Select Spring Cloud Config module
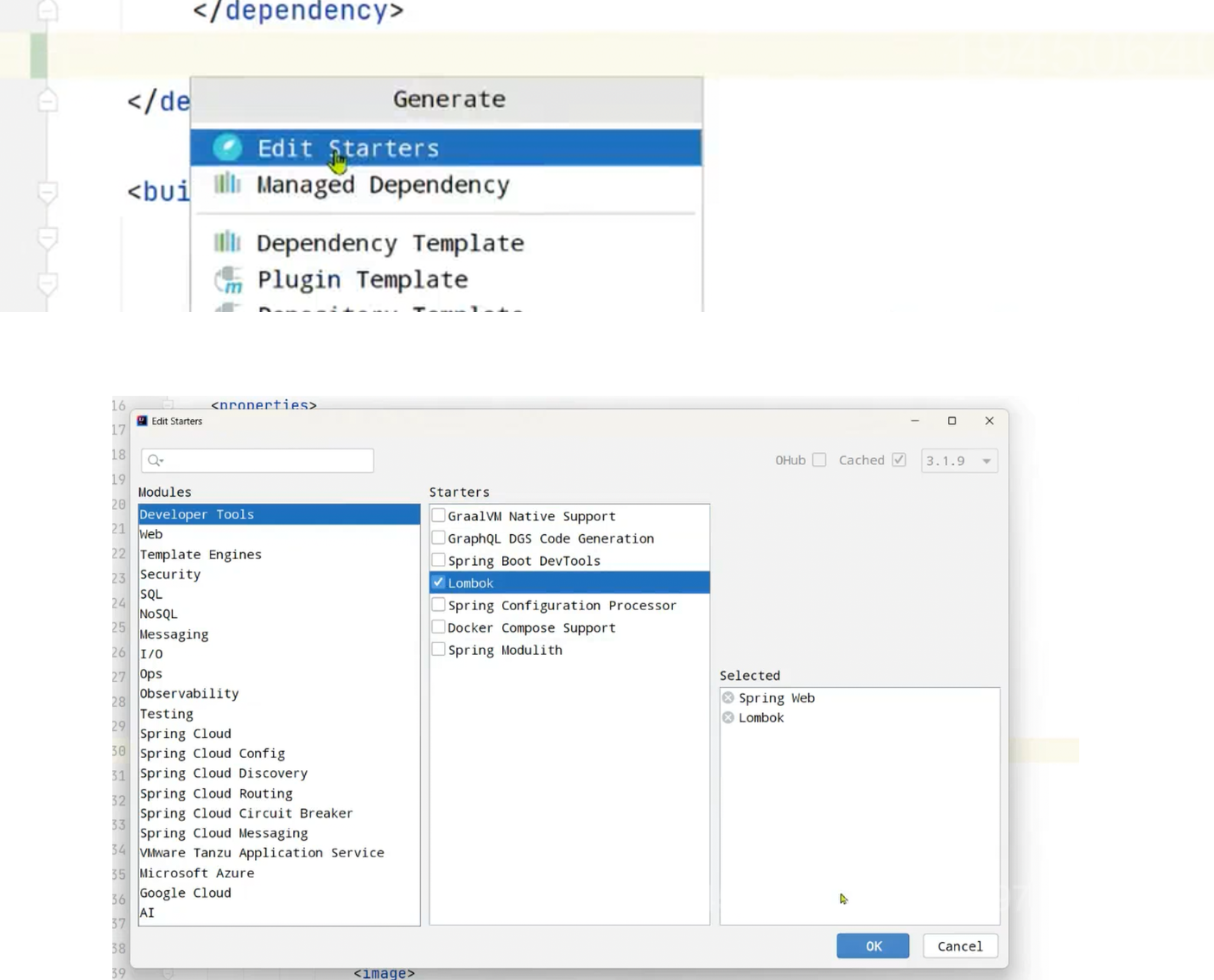 pyautogui.click(x=279, y=754)
